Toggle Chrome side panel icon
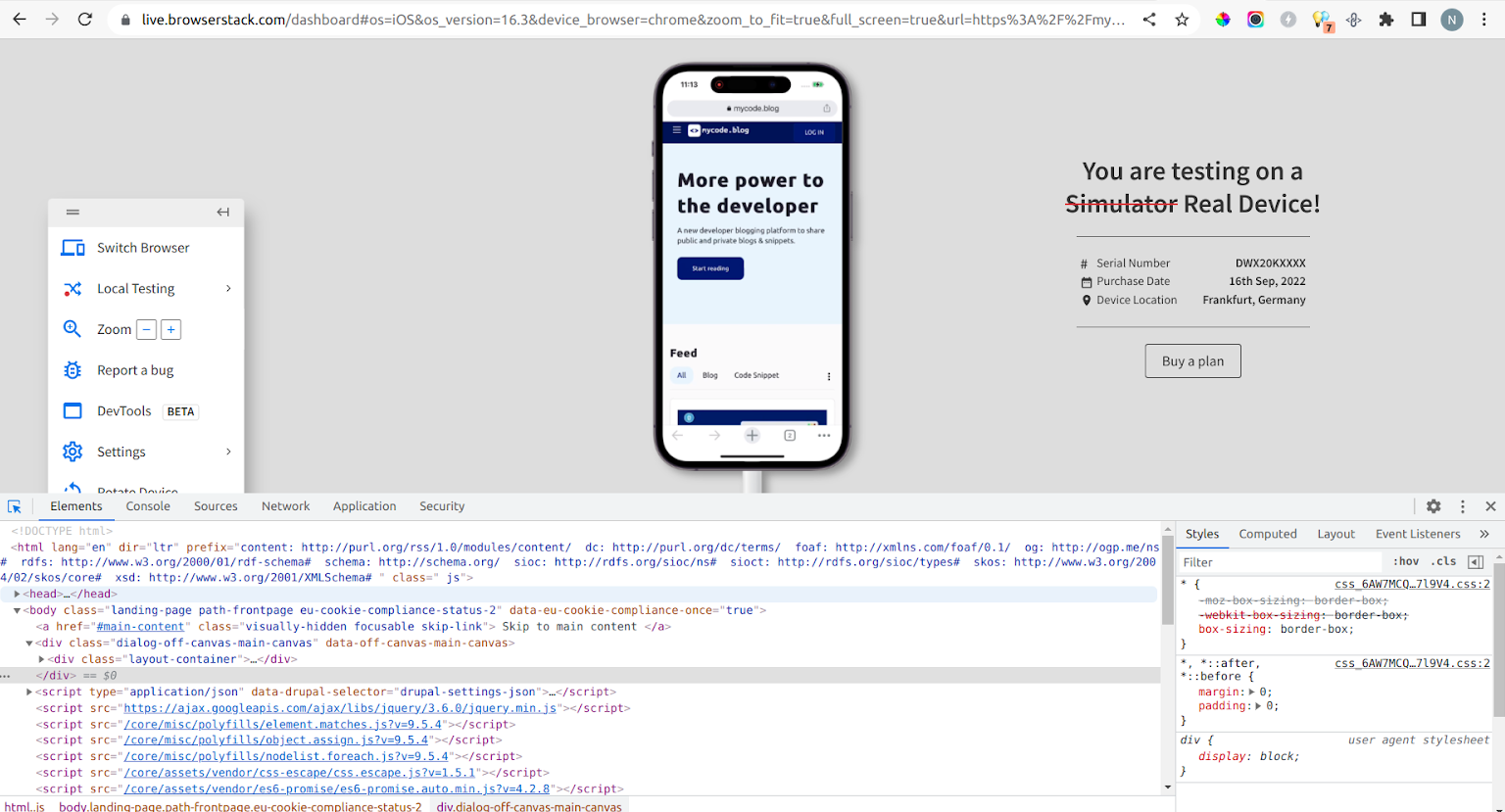 (x=1419, y=20)
